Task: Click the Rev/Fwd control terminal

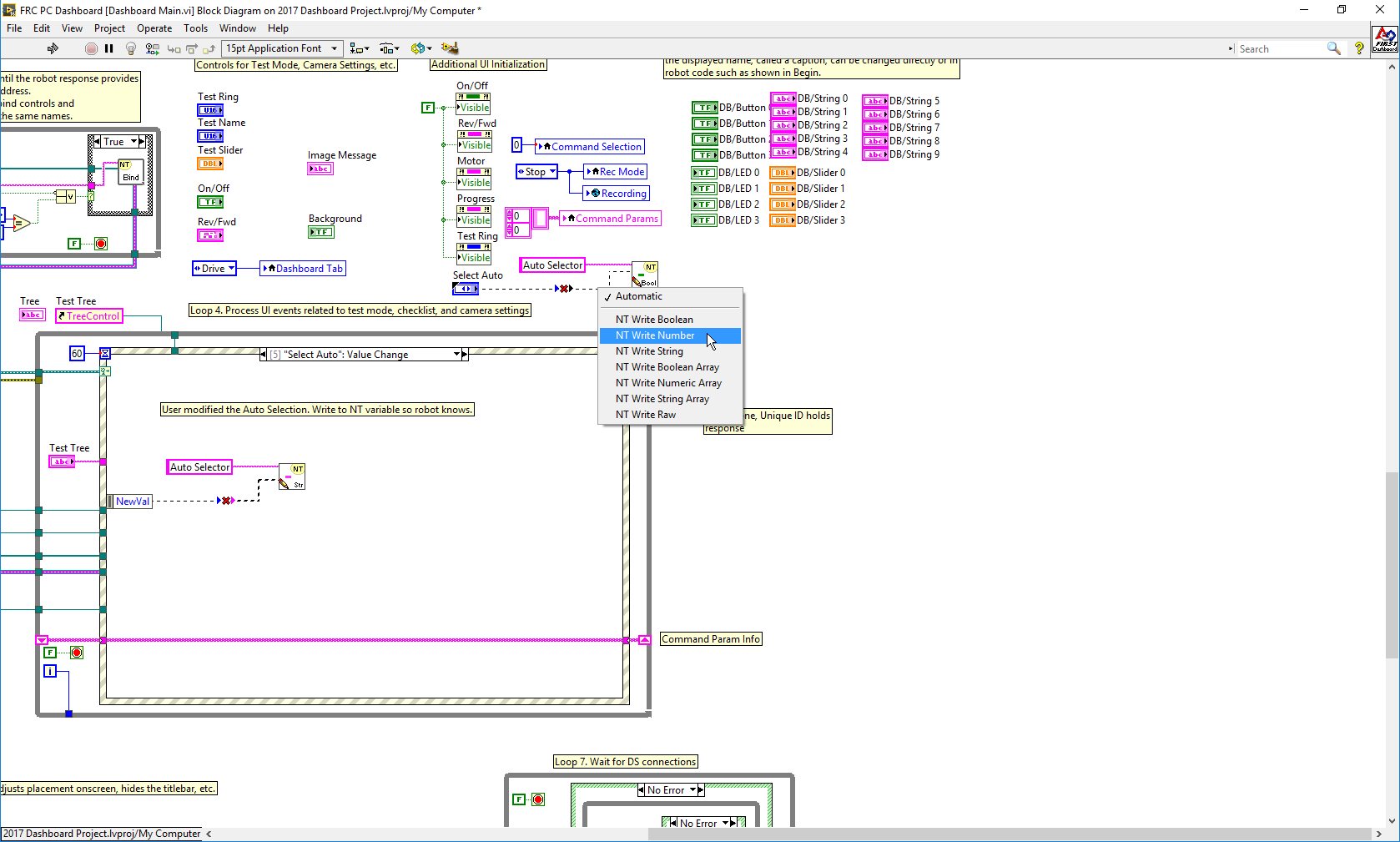Action: [210, 235]
